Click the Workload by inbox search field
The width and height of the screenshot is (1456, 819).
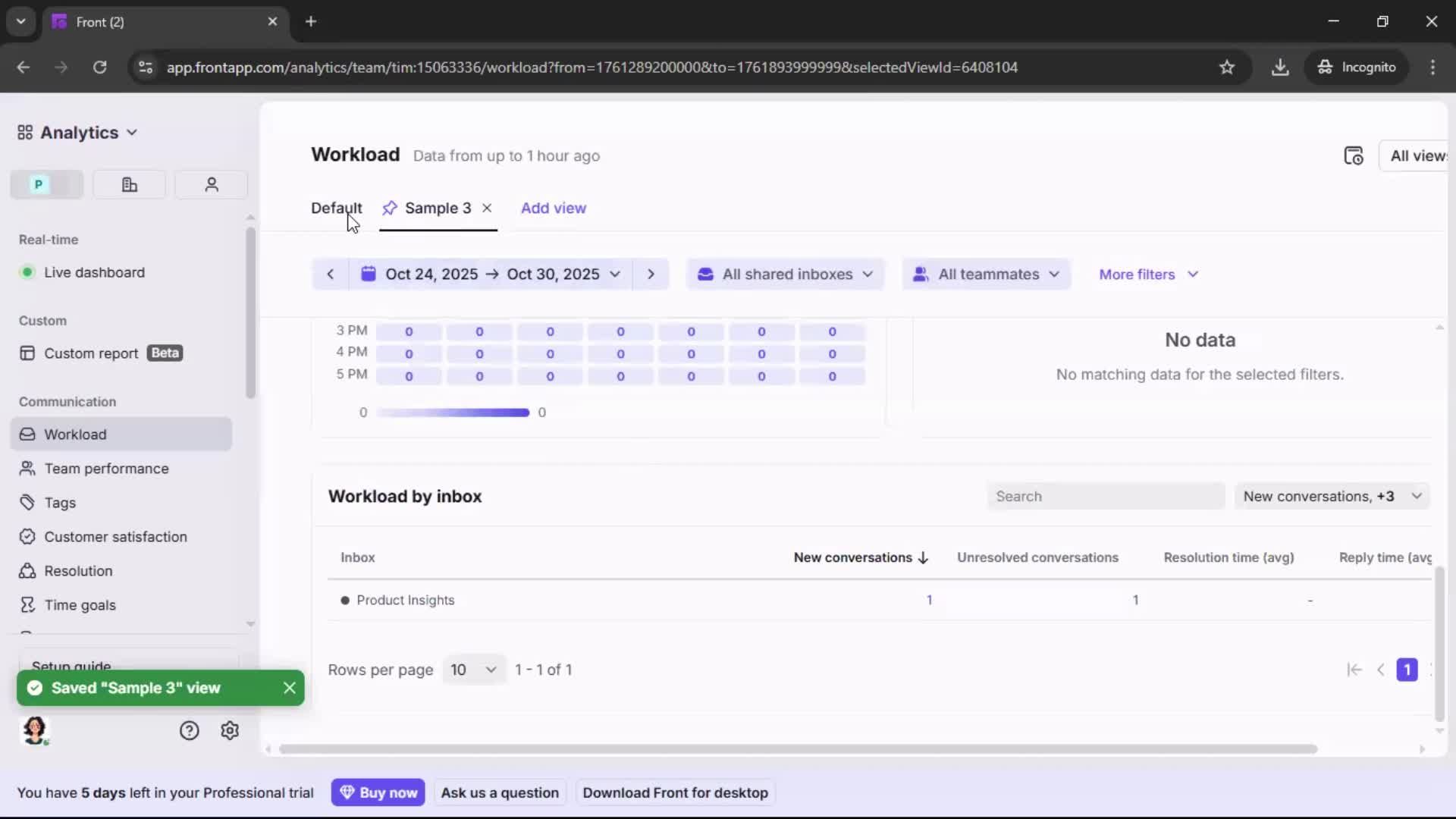click(x=1104, y=496)
